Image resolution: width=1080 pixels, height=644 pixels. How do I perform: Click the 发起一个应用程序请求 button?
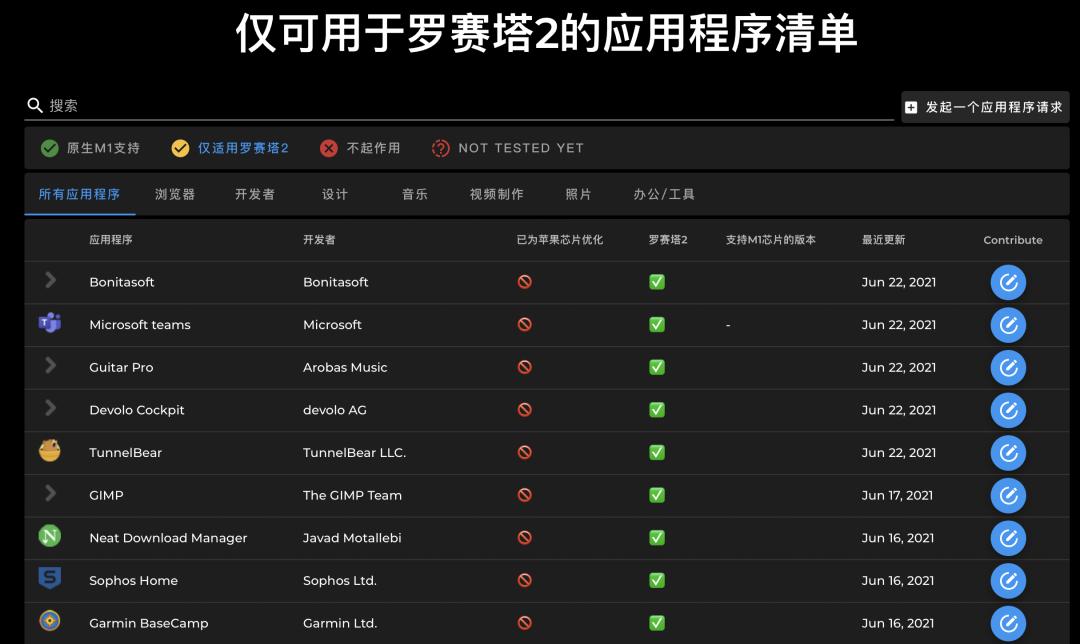[985, 106]
